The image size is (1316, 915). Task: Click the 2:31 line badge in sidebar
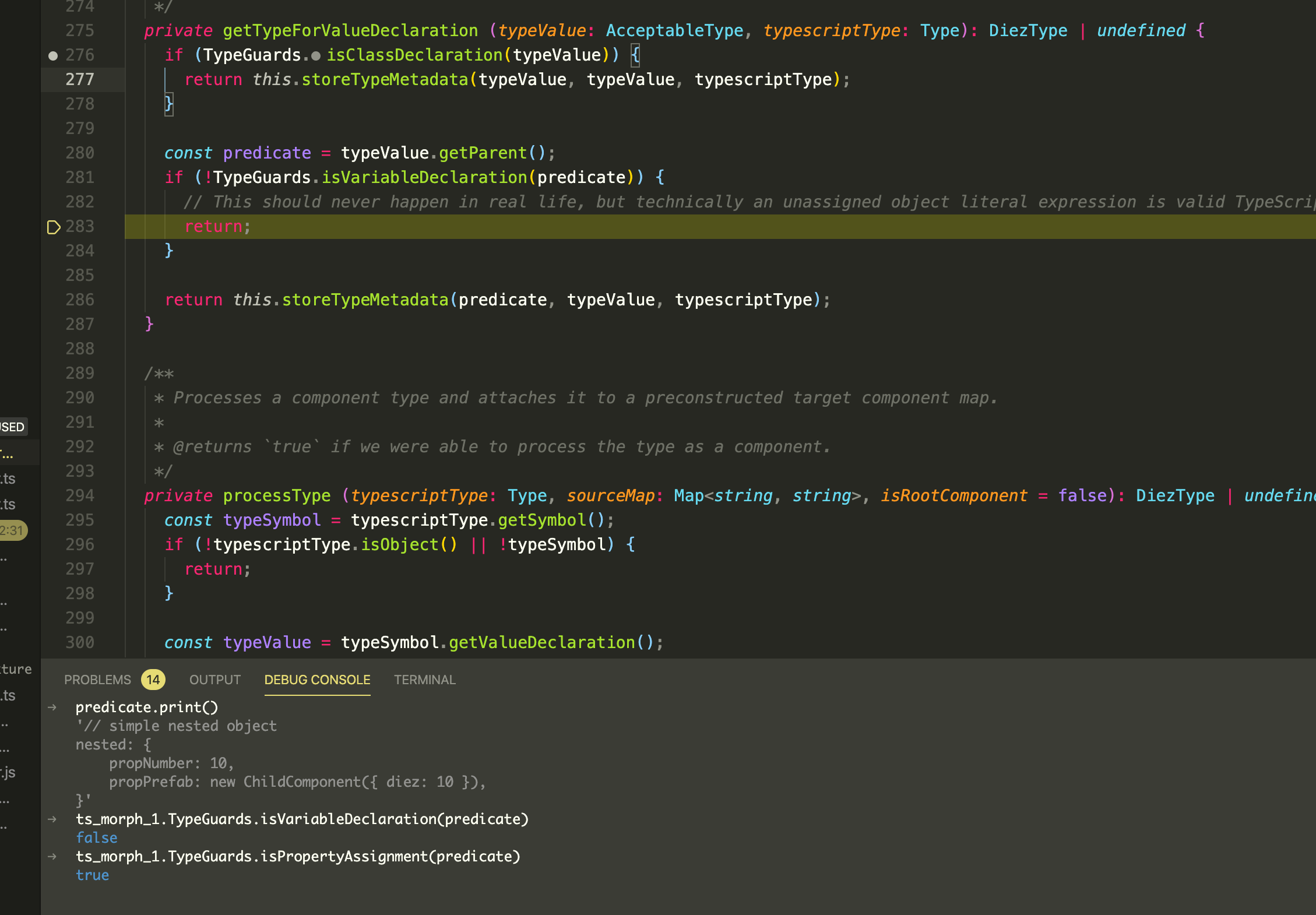coord(12,530)
